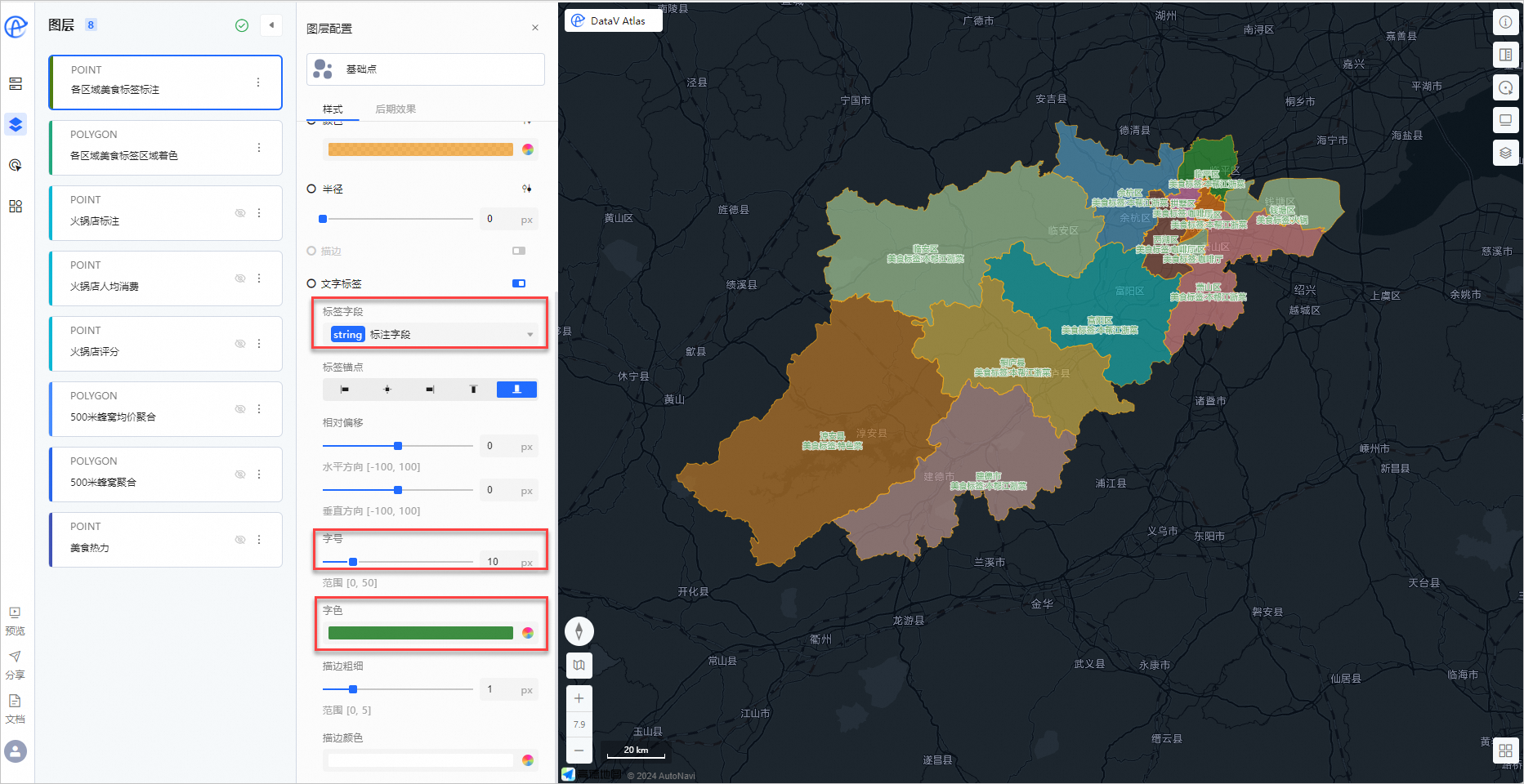The width and height of the screenshot is (1524, 784).
Task: Click the orange point color swatch
Action: [x=420, y=149]
